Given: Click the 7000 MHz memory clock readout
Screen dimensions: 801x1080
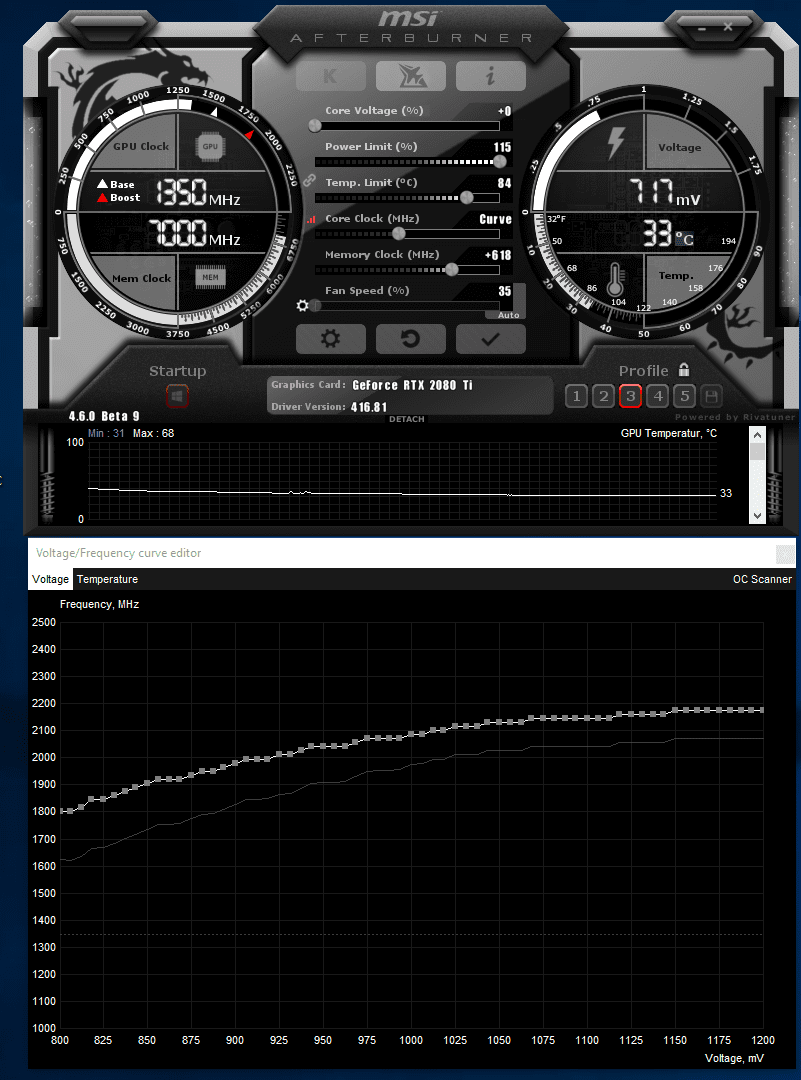Looking at the screenshot, I should [195, 233].
